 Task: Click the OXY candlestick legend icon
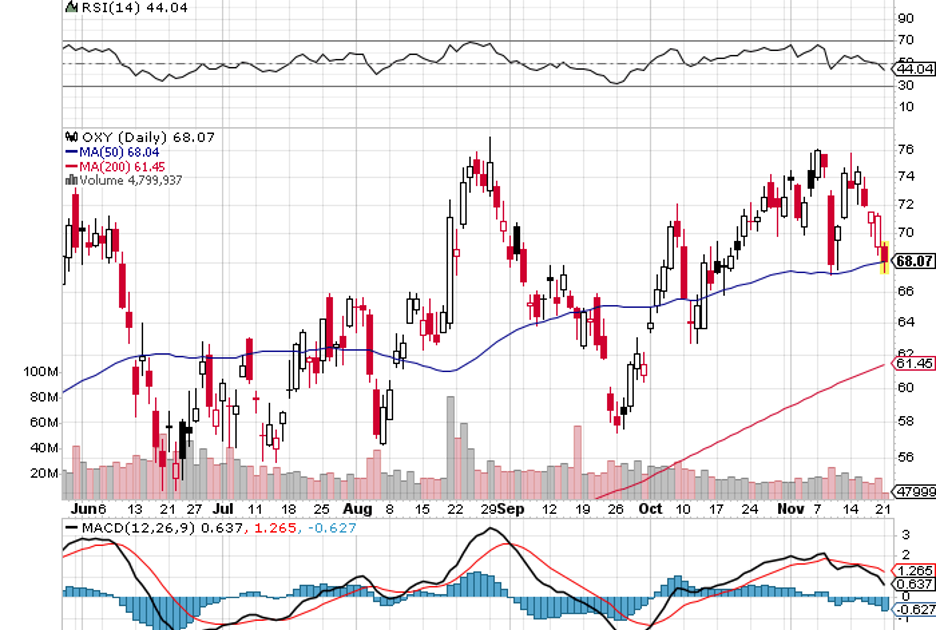[x=71, y=137]
